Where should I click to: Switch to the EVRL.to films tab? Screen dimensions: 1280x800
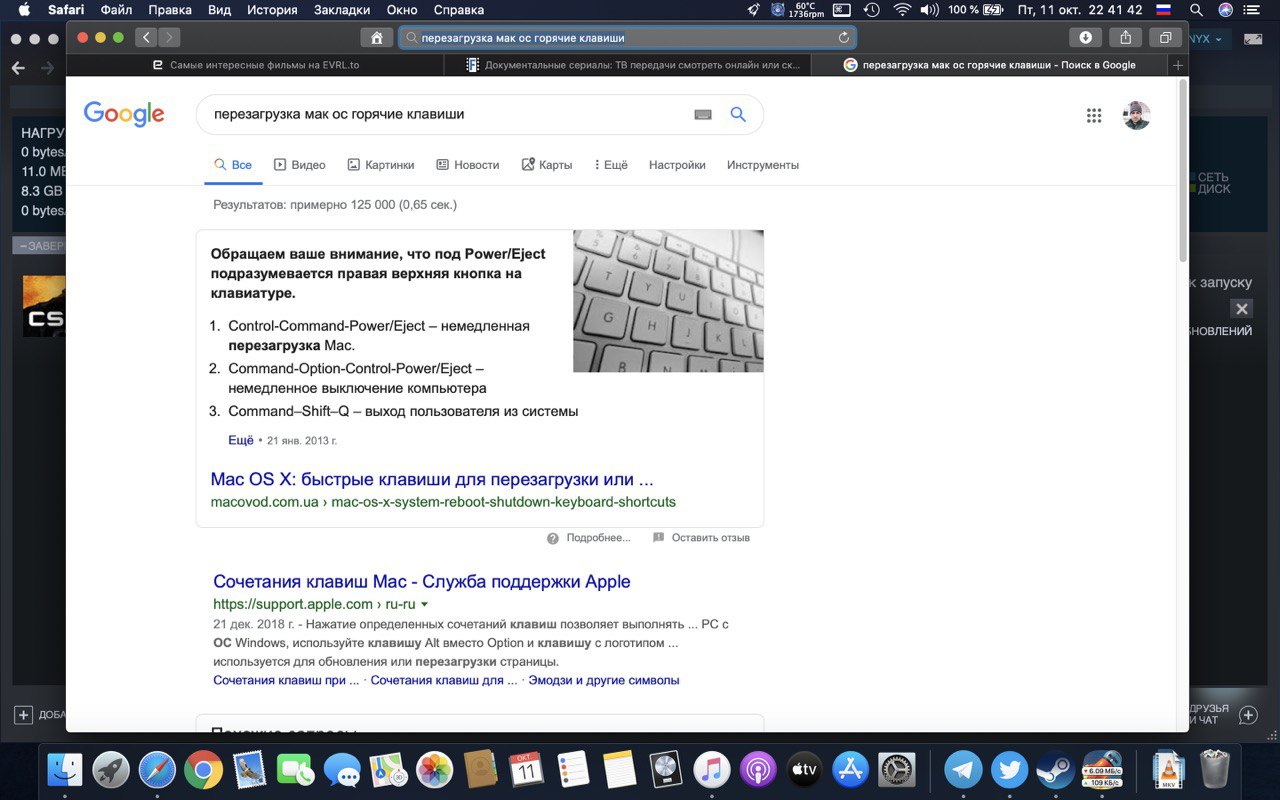[255, 65]
